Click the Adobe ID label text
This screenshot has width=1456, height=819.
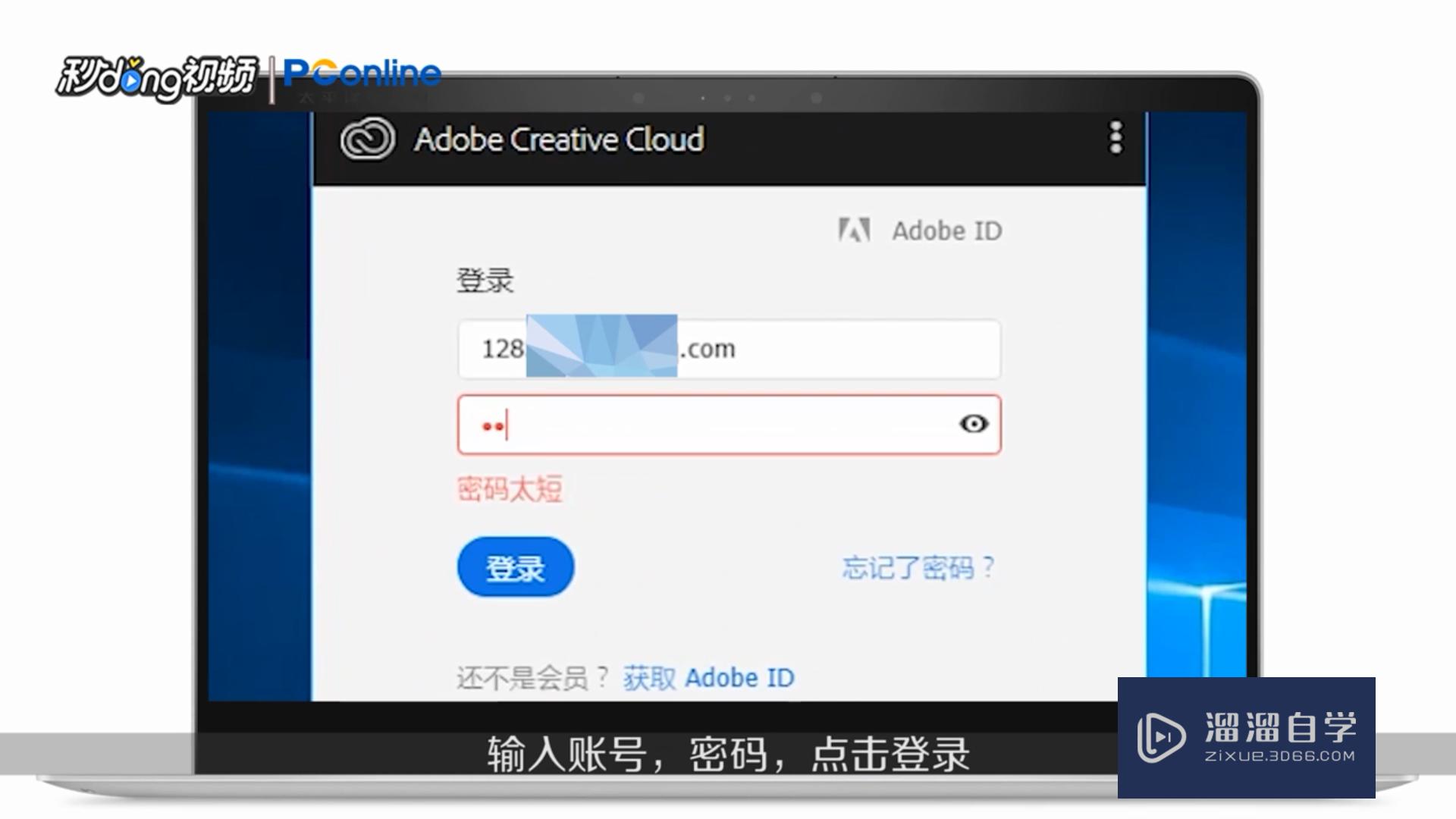pyautogui.click(x=947, y=231)
